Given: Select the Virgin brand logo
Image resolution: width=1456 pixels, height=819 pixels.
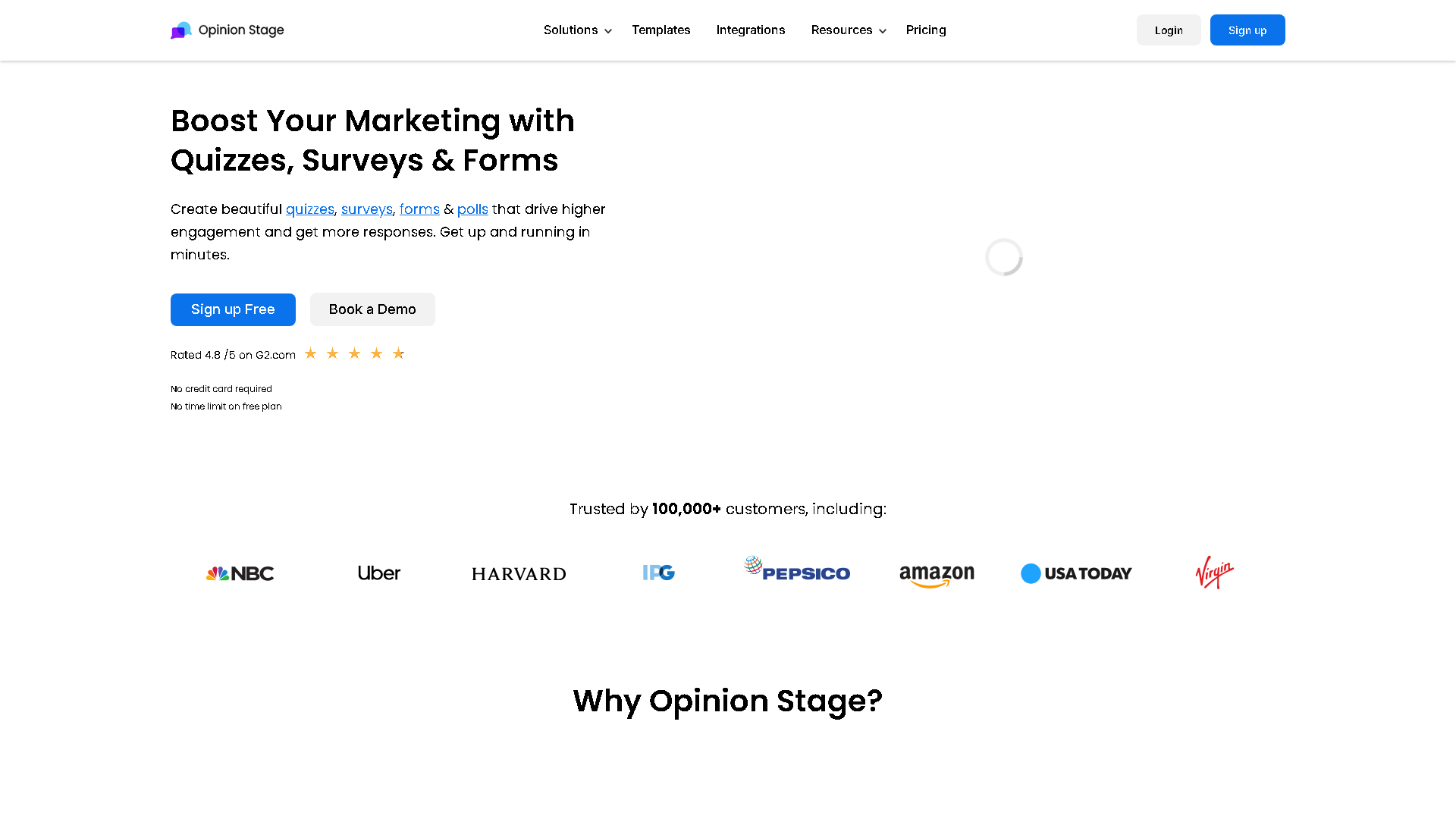Looking at the screenshot, I should [1213, 573].
